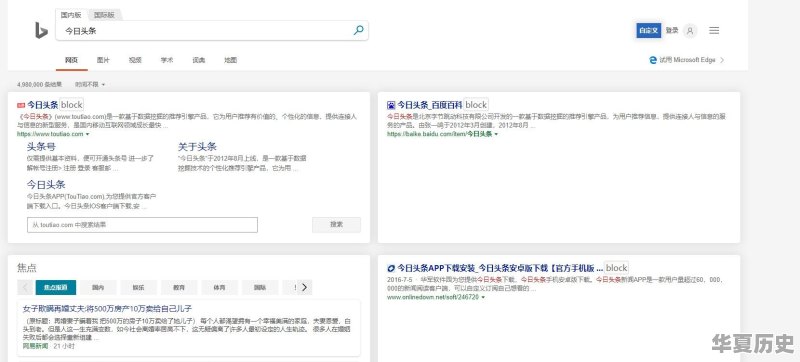Image resolution: width=800 pixels, height=362 pixels.
Task: Switch to the 国内版 tab
Action: pyautogui.click(x=71, y=15)
